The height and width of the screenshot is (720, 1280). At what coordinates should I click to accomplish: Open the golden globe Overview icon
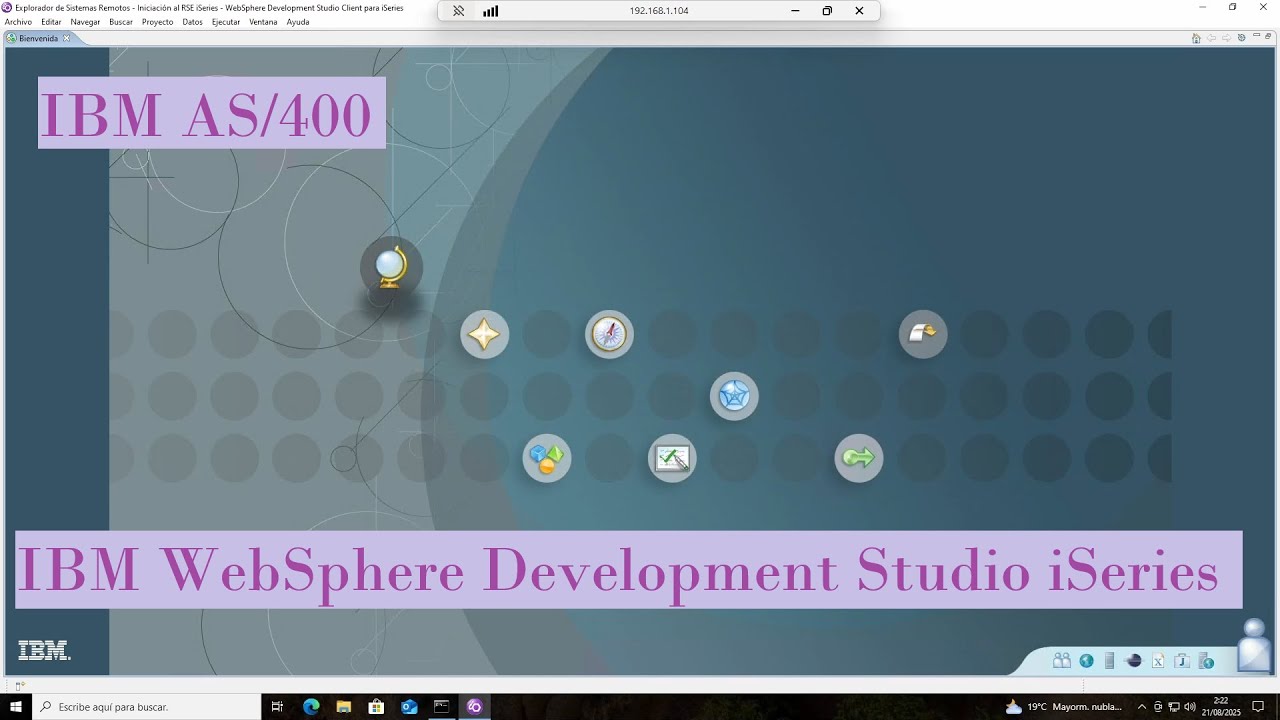coord(391,268)
